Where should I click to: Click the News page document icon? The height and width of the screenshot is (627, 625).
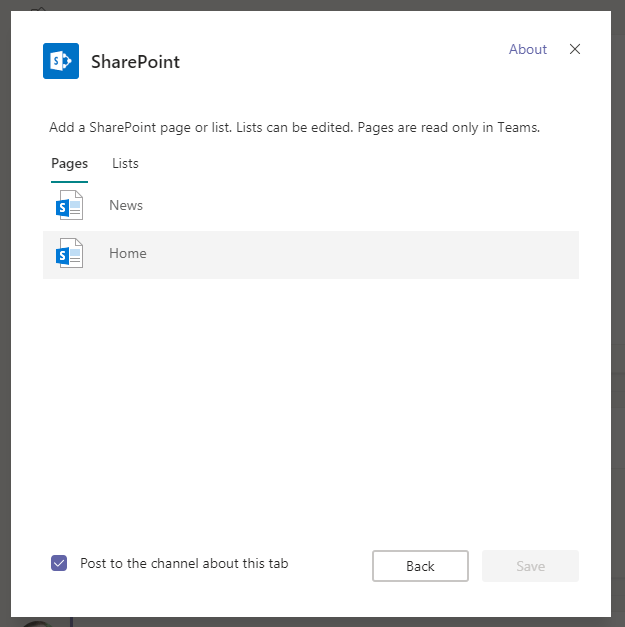coord(70,206)
